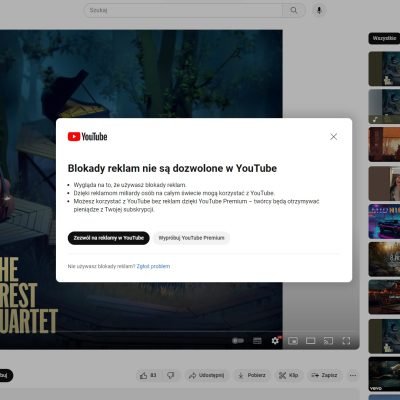
Task: Open recommended thumbnail with music note
Action: click(x=384, y=107)
